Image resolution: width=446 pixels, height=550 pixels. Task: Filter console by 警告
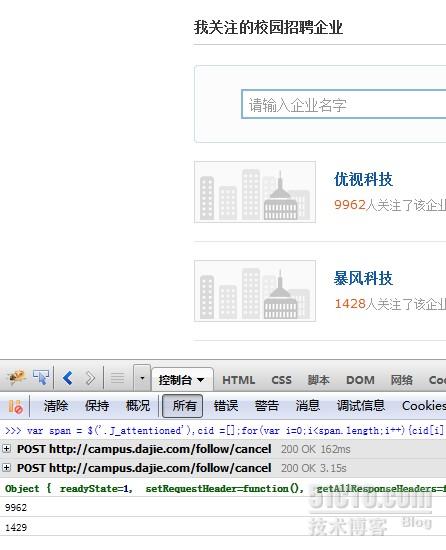[267, 406]
